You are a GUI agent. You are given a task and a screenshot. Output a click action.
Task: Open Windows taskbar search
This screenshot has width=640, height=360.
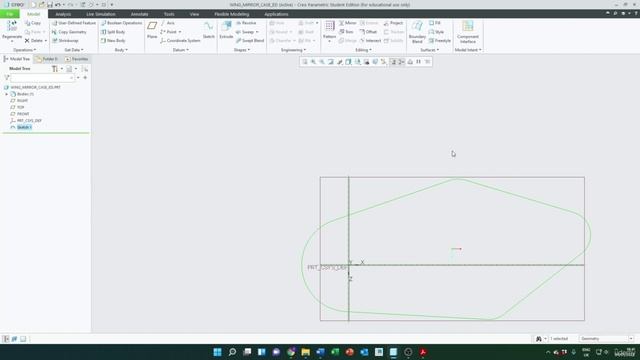coord(232,352)
